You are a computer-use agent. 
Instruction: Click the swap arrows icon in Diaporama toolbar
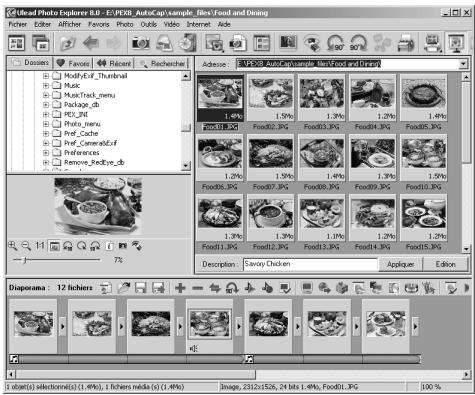(215, 288)
